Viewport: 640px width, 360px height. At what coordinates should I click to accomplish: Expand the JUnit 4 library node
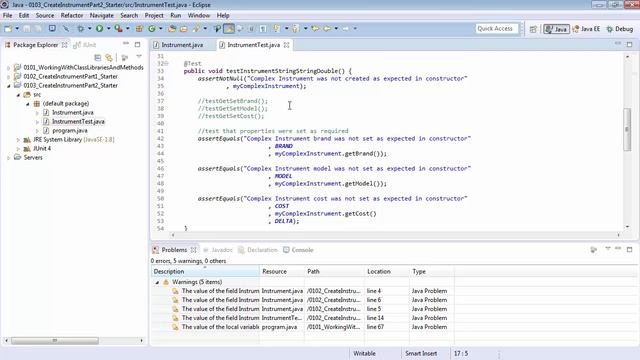tap(18, 149)
